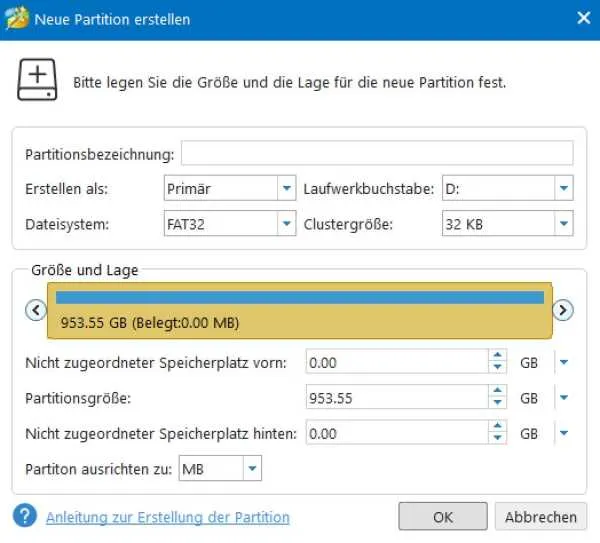Viewport: 600px width, 543px height.
Task: Increase the unallocated space before (vorn) value
Action: pos(497,355)
